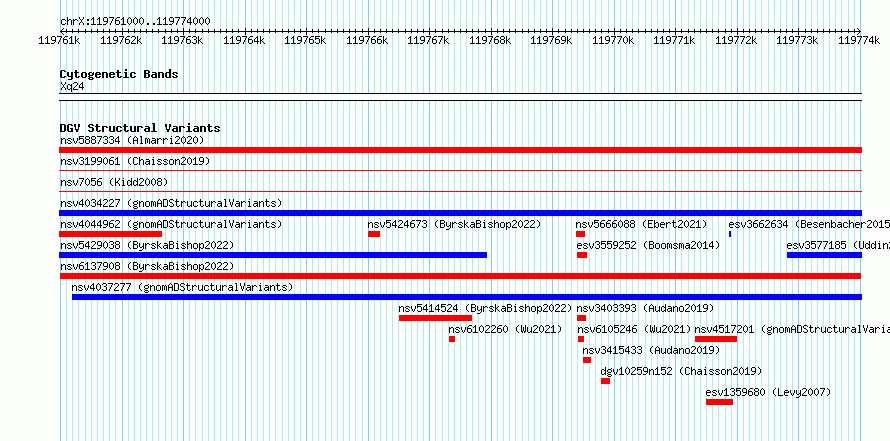Select the small red nsv6102260 bar

point(452,339)
